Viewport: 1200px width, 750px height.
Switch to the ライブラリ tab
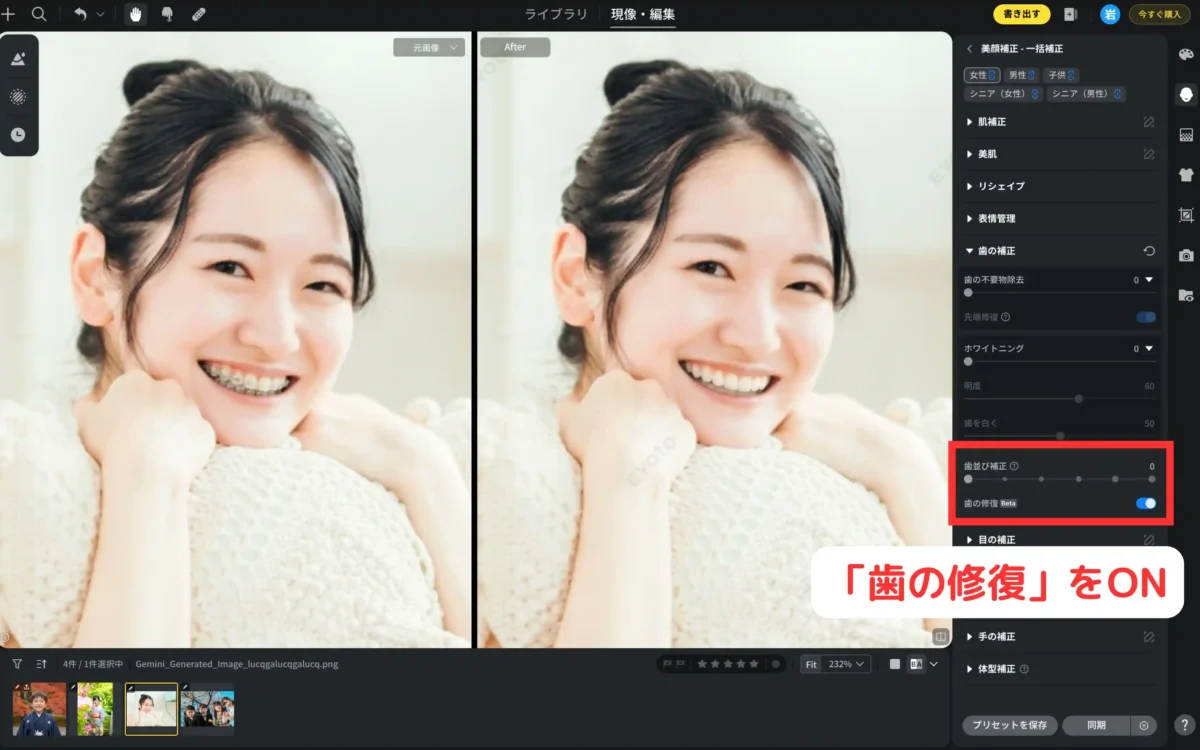pyautogui.click(x=557, y=15)
